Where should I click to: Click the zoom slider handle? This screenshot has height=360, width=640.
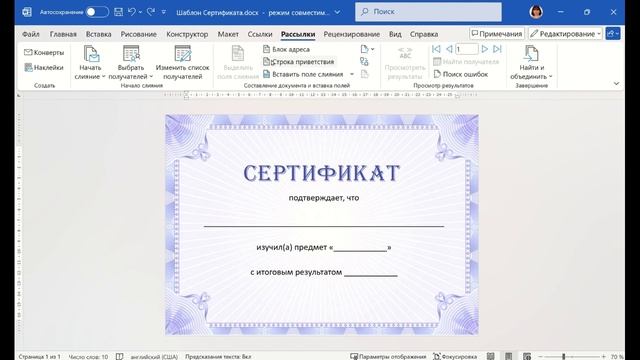564,356
